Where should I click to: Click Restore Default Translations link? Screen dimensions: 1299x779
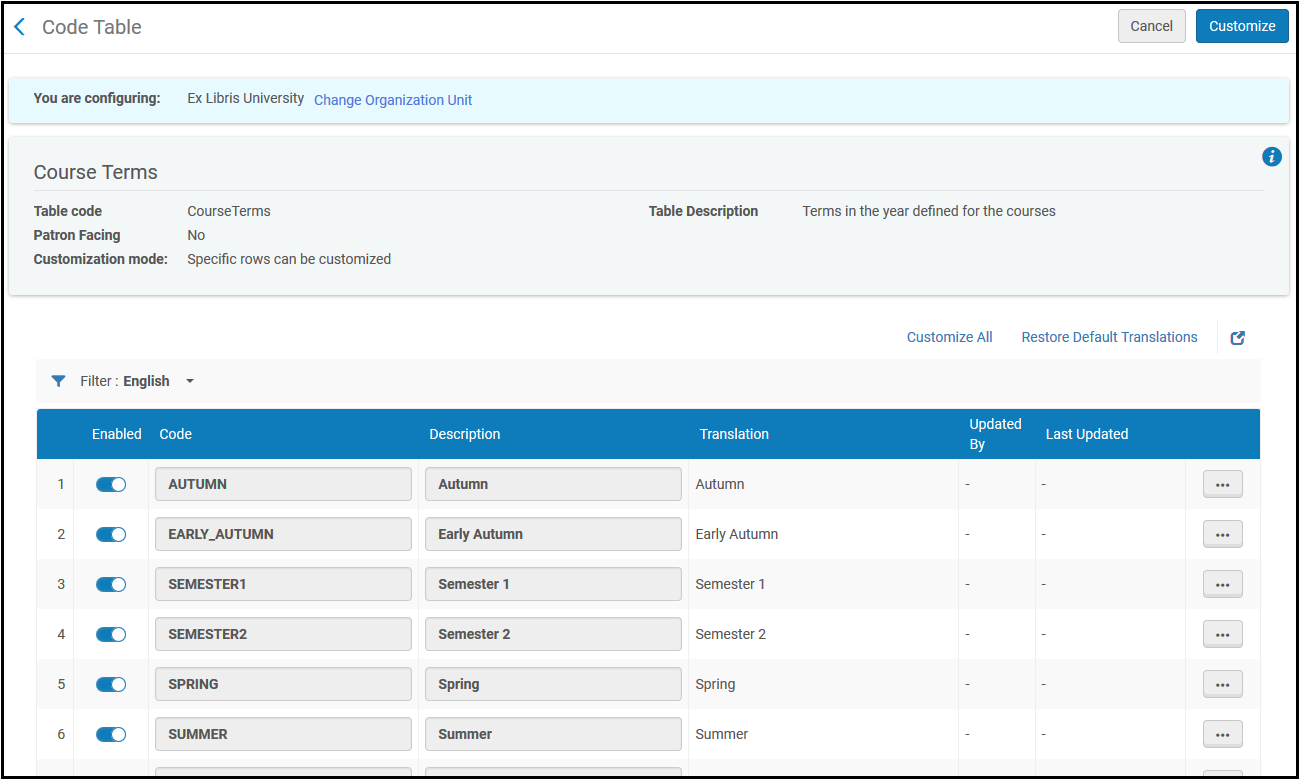[1109, 337]
